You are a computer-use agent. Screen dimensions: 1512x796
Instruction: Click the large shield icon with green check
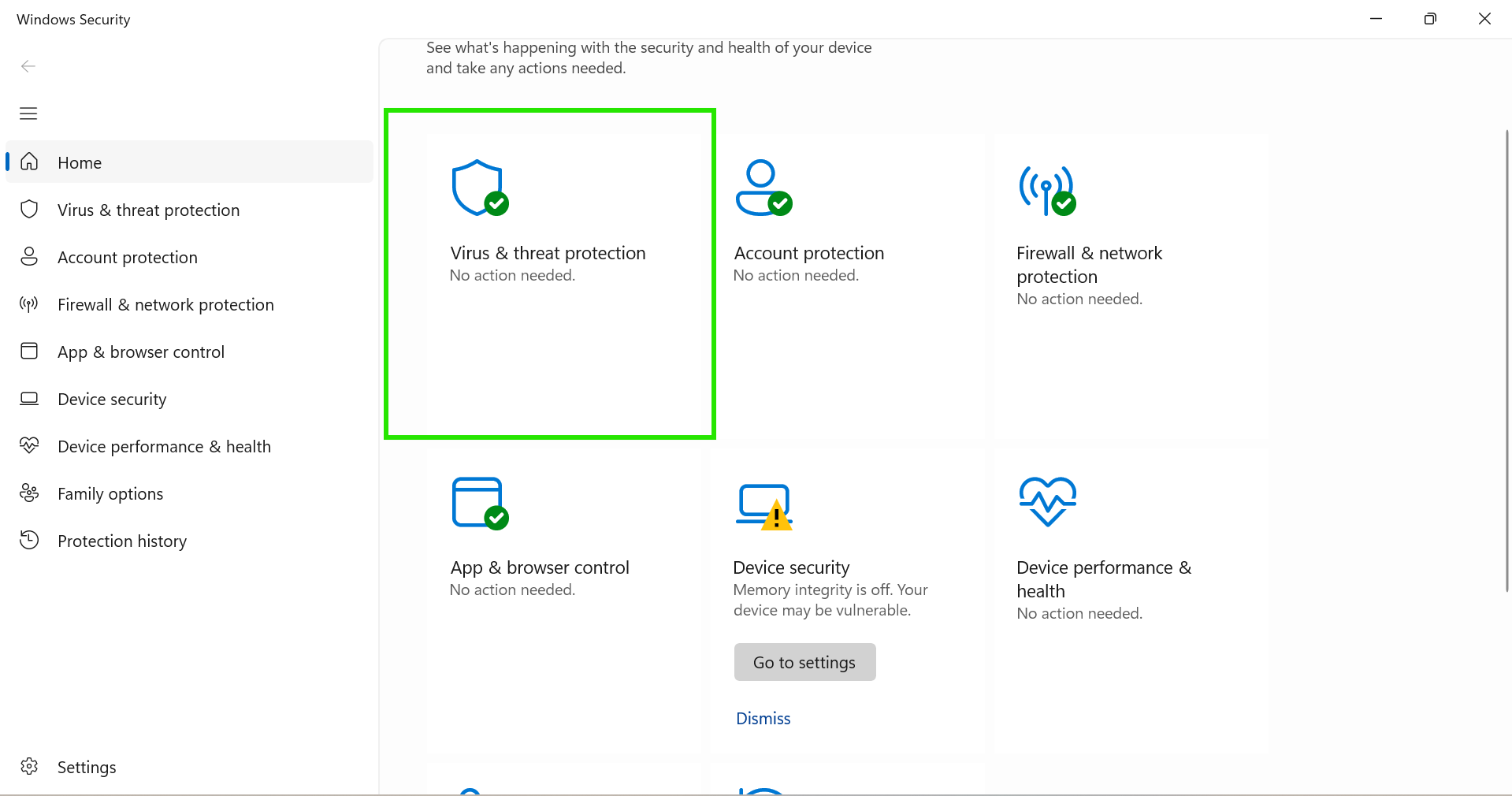(480, 188)
